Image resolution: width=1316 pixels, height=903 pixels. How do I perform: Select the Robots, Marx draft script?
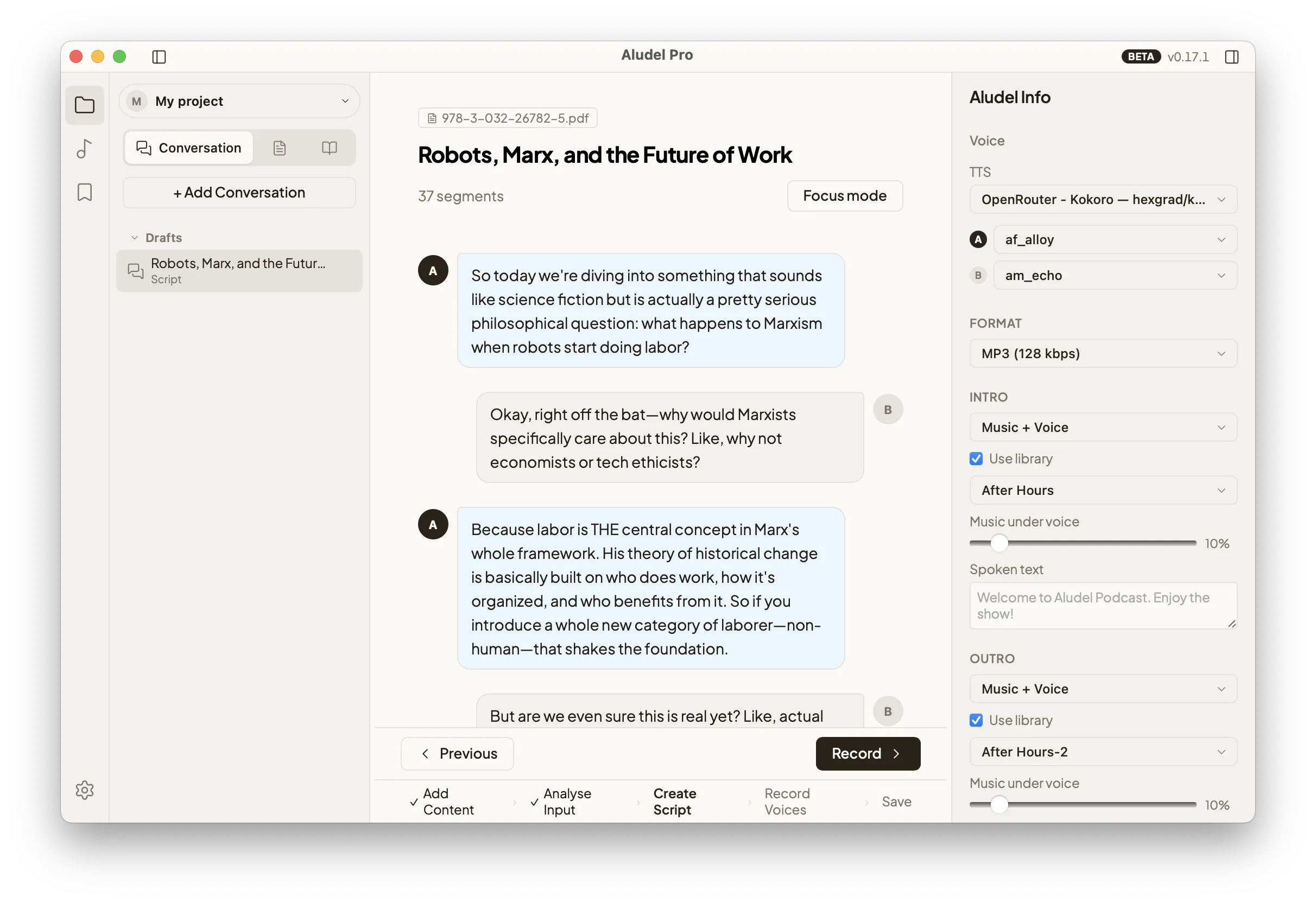tap(239, 271)
